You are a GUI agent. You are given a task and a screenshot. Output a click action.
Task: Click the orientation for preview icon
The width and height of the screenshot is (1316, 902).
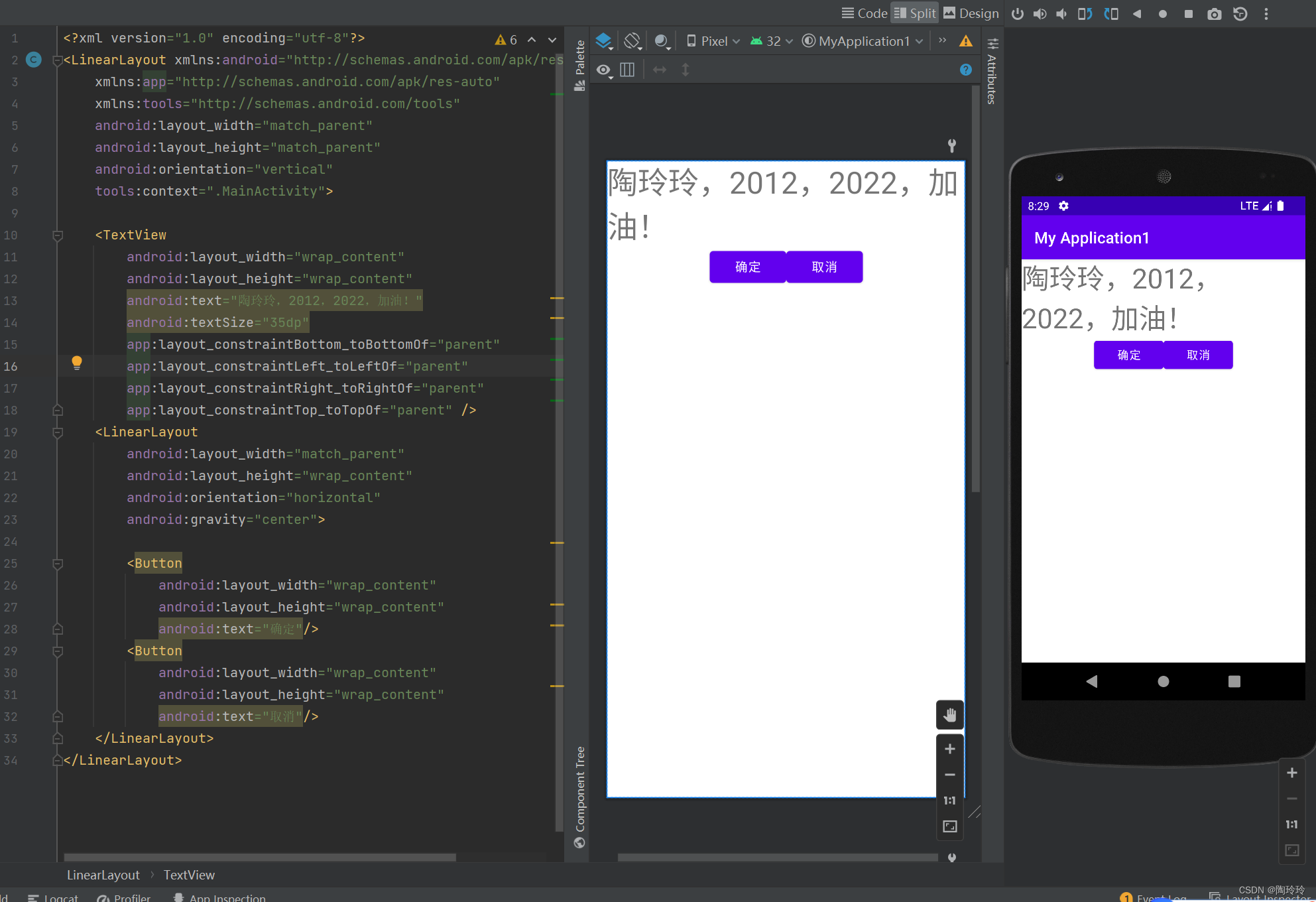point(633,41)
